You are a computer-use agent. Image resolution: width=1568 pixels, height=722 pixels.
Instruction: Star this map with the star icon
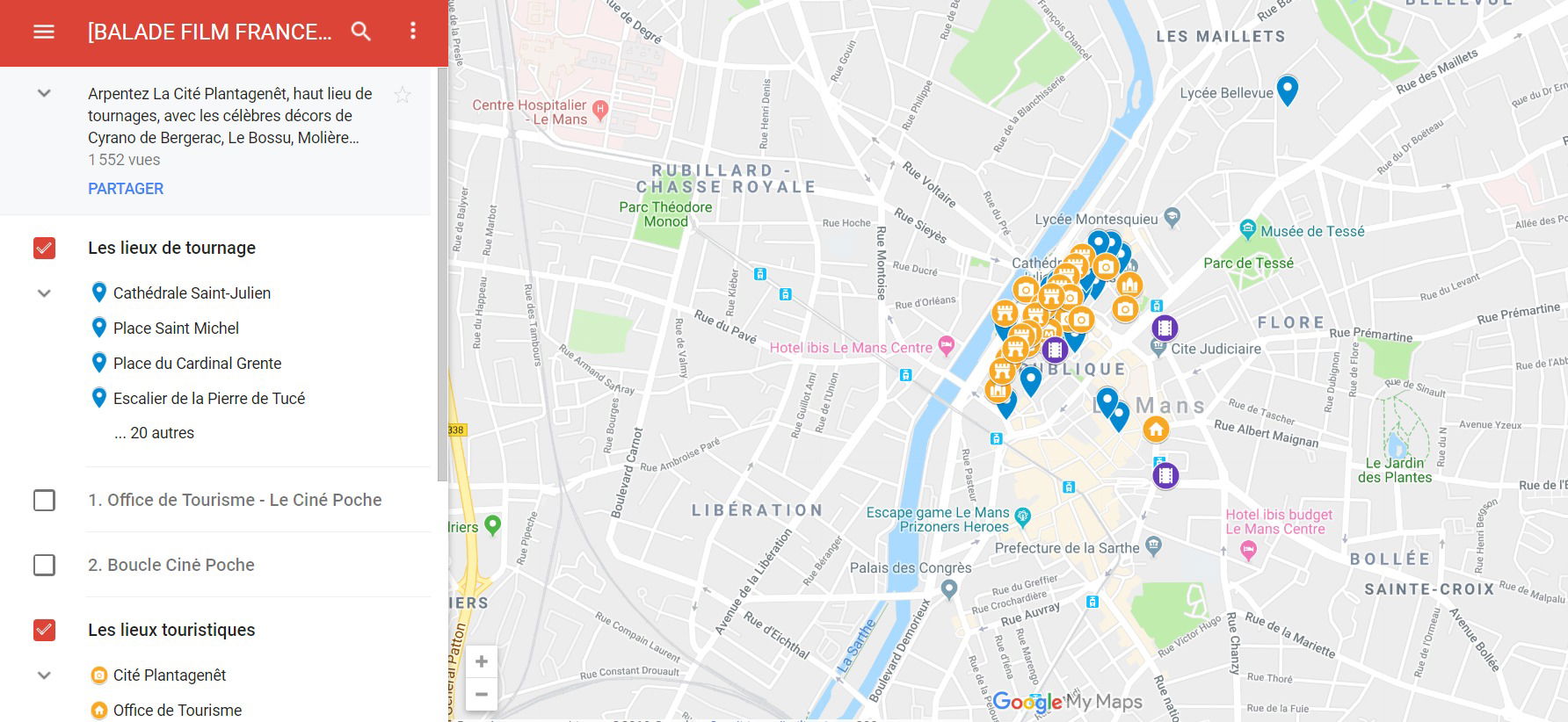(x=403, y=95)
